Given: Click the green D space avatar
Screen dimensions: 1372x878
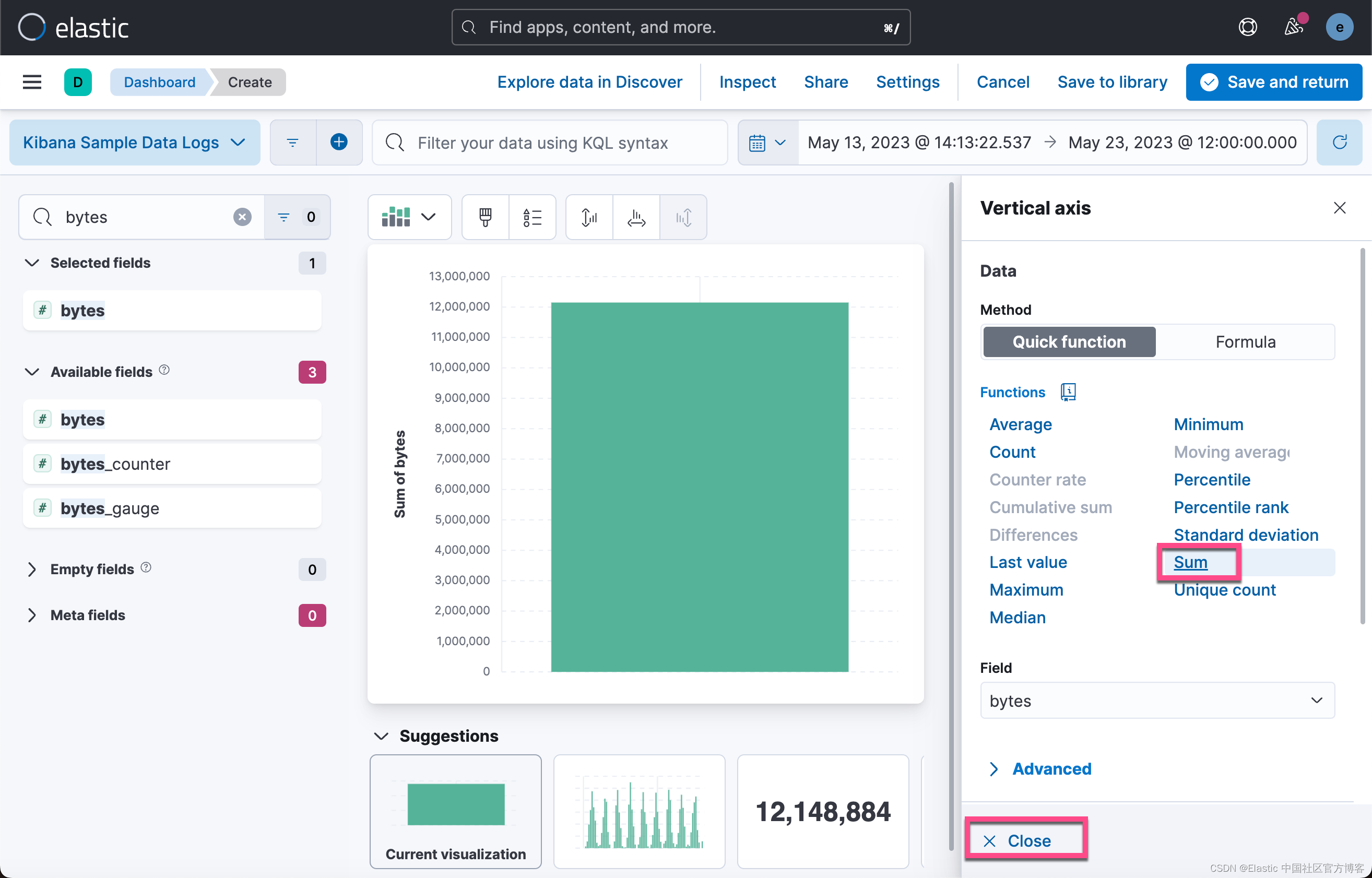Looking at the screenshot, I should coord(78,82).
